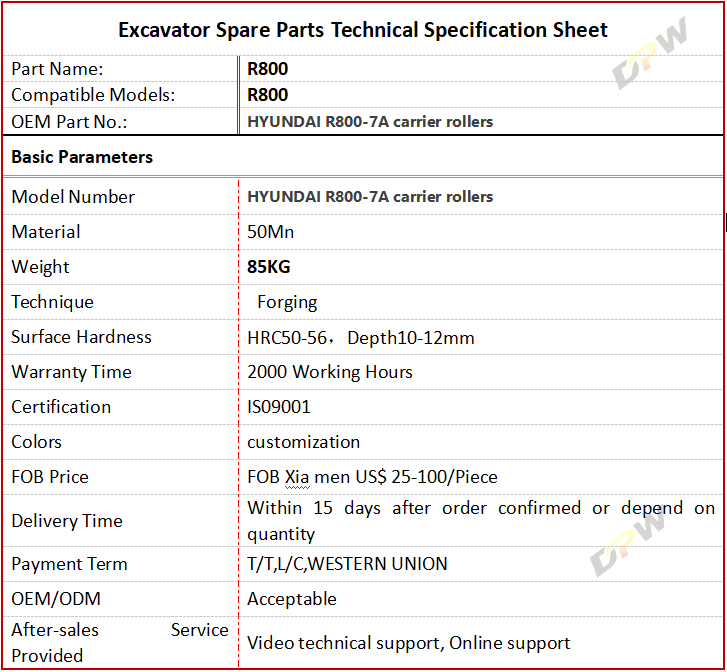
Task: Click the '2000 Working Hours' value
Action: pos(330,372)
